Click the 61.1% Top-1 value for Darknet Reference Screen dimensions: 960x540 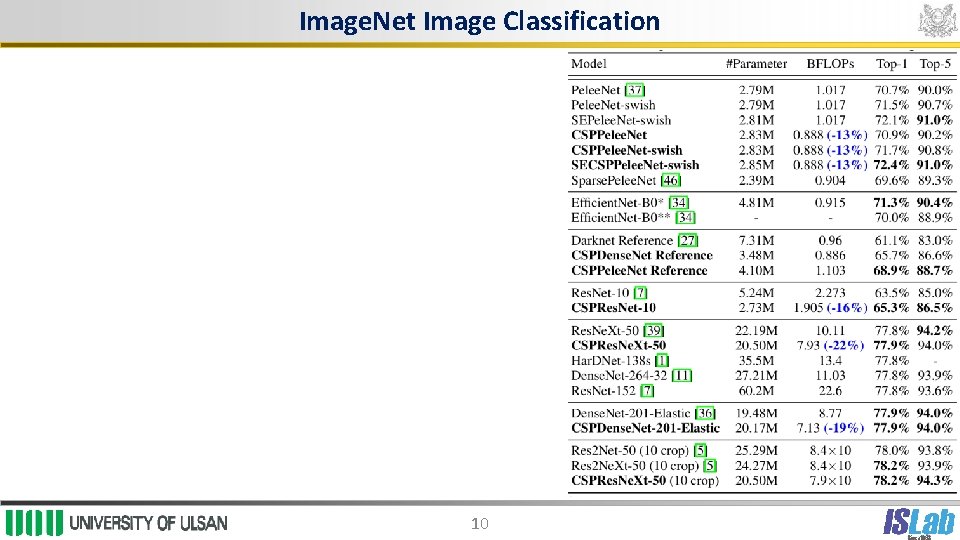891,241
